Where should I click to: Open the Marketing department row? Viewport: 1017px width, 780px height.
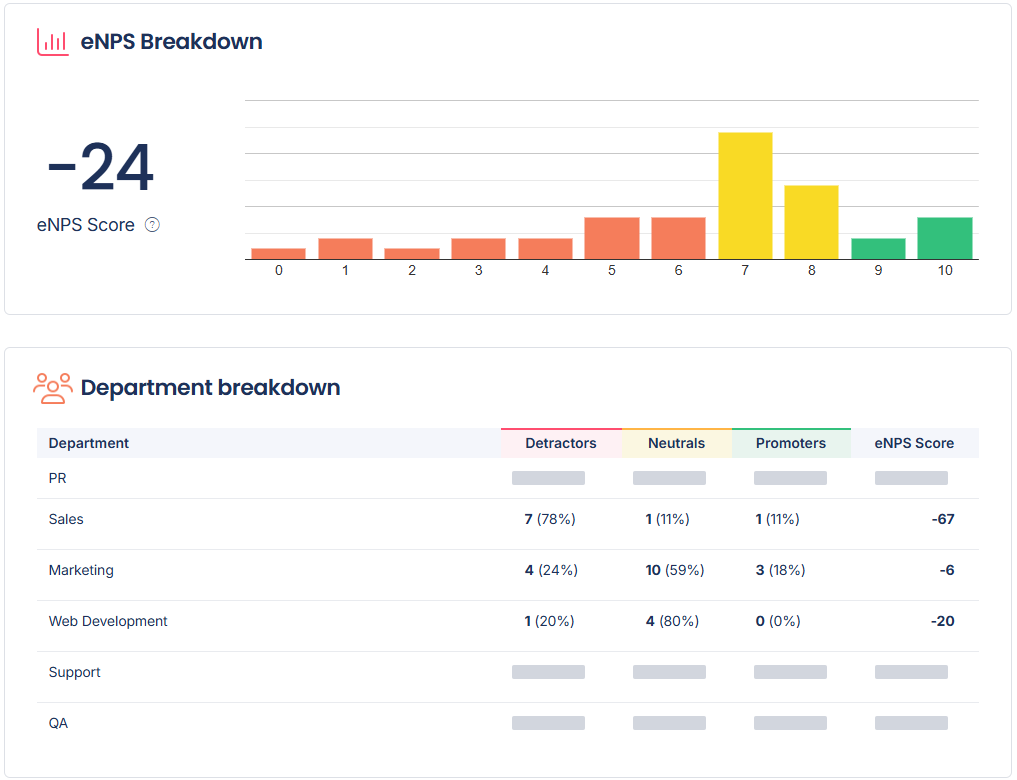(x=81, y=570)
